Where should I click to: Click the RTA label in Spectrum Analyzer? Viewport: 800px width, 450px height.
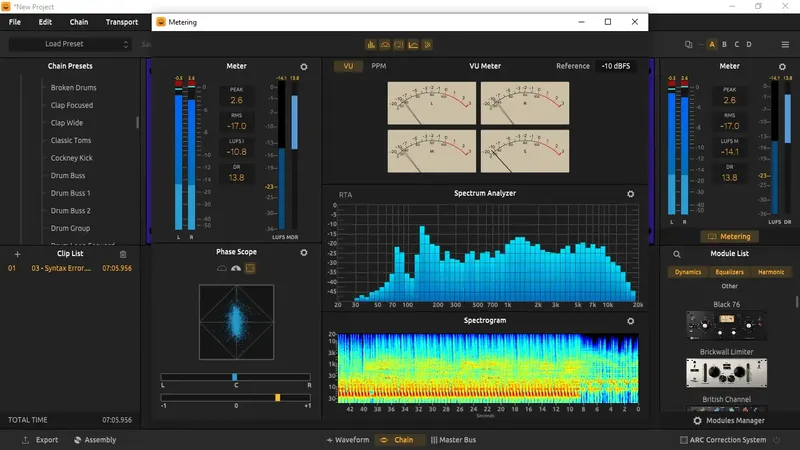(x=345, y=195)
